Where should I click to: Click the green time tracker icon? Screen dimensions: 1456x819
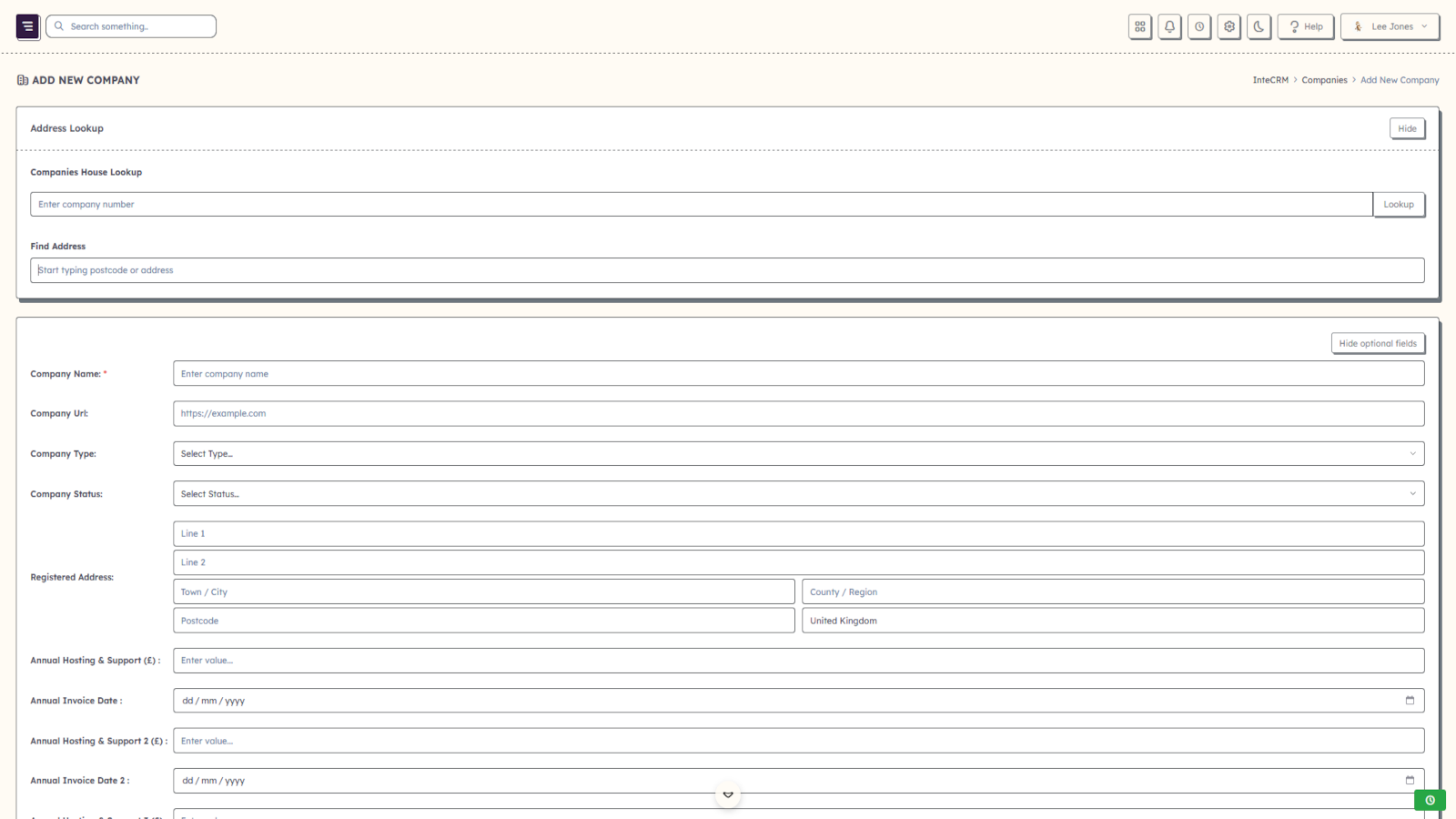[x=1430, y=800]
